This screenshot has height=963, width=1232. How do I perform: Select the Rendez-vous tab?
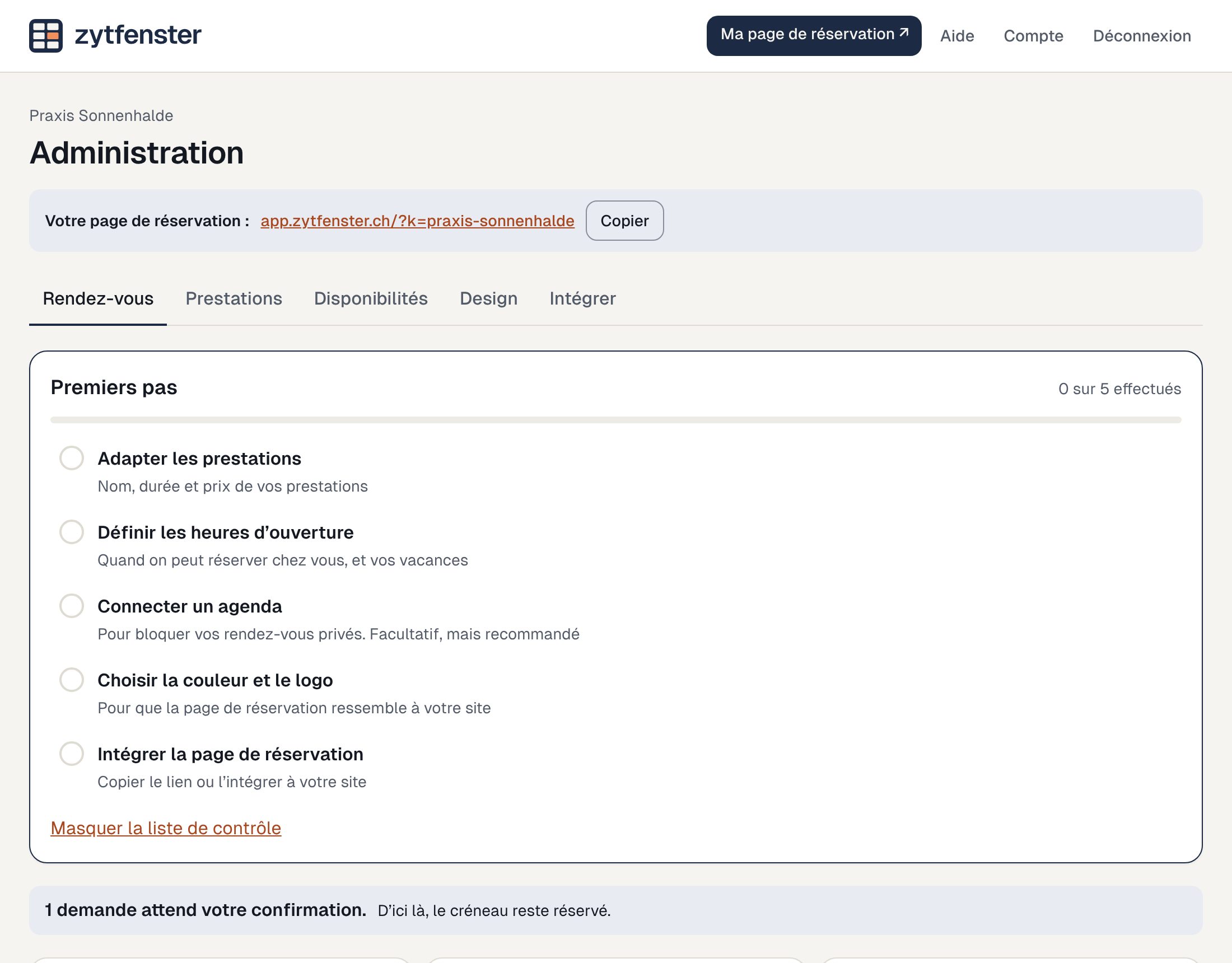click(x=98, y=298)
